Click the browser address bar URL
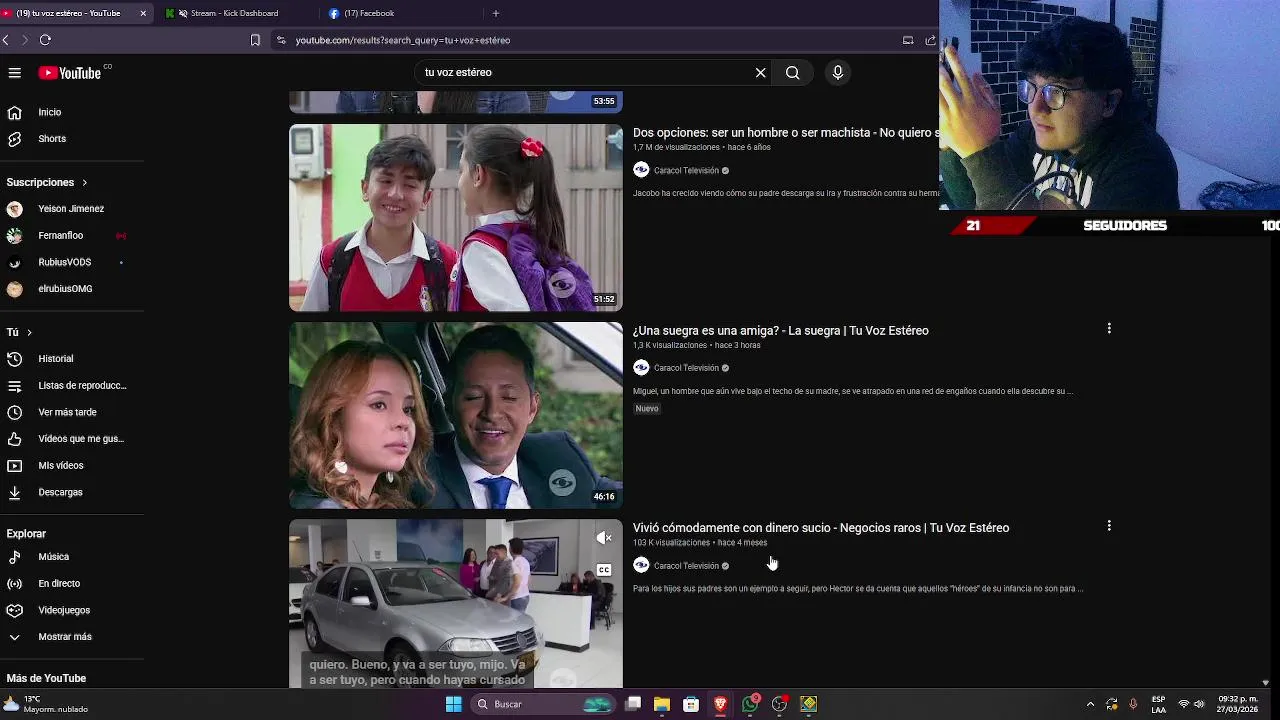Image resolution: width=1280 pixels, height=720 pixels. click(403, 40)
